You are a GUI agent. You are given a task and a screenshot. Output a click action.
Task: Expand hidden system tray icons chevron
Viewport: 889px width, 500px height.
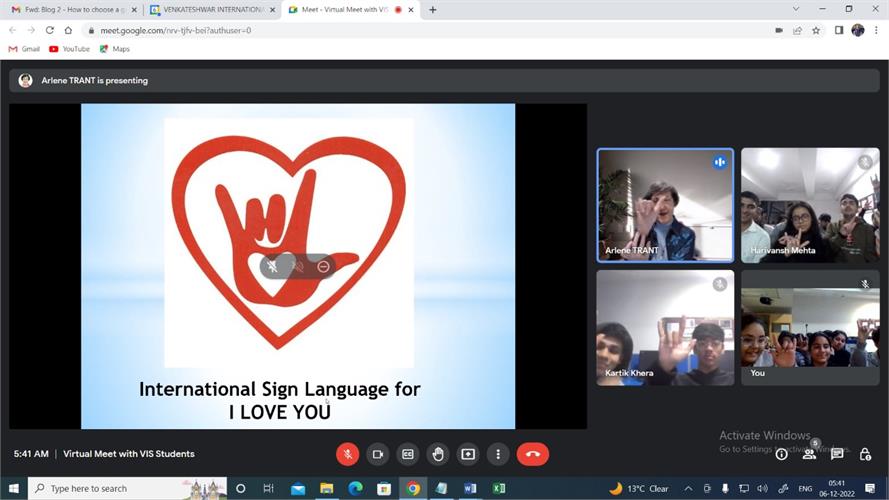(x=689, y=488)
